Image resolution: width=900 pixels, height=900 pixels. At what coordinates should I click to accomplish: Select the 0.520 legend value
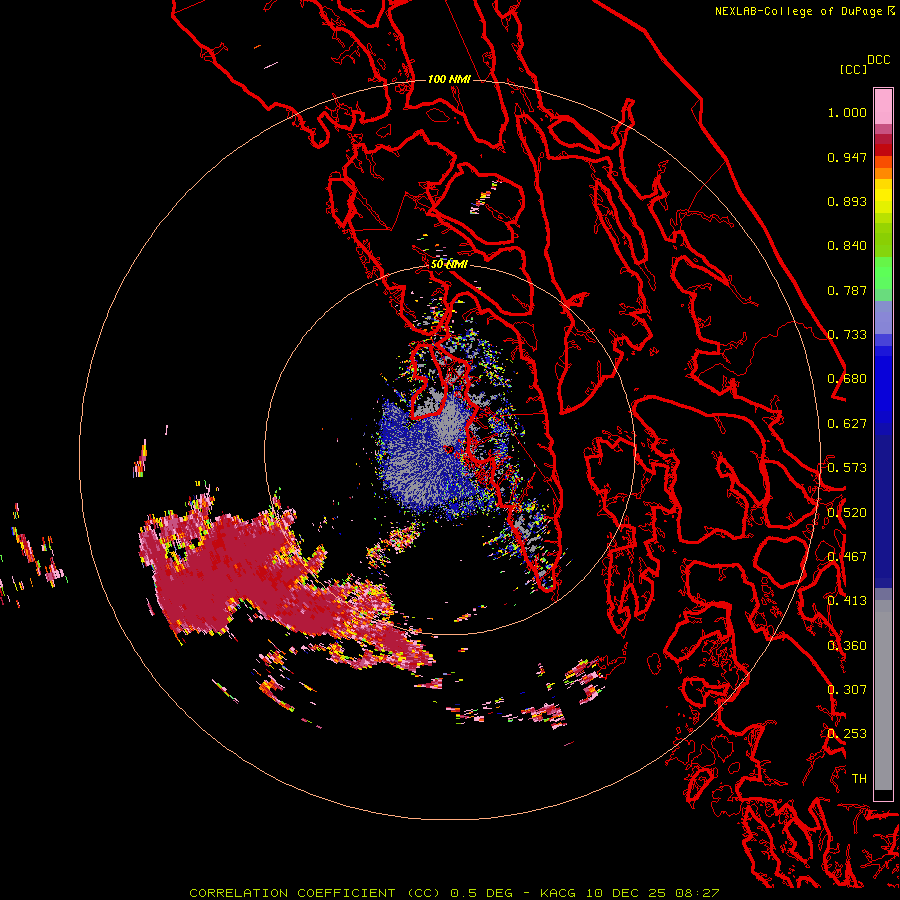(x=847, y=513)
